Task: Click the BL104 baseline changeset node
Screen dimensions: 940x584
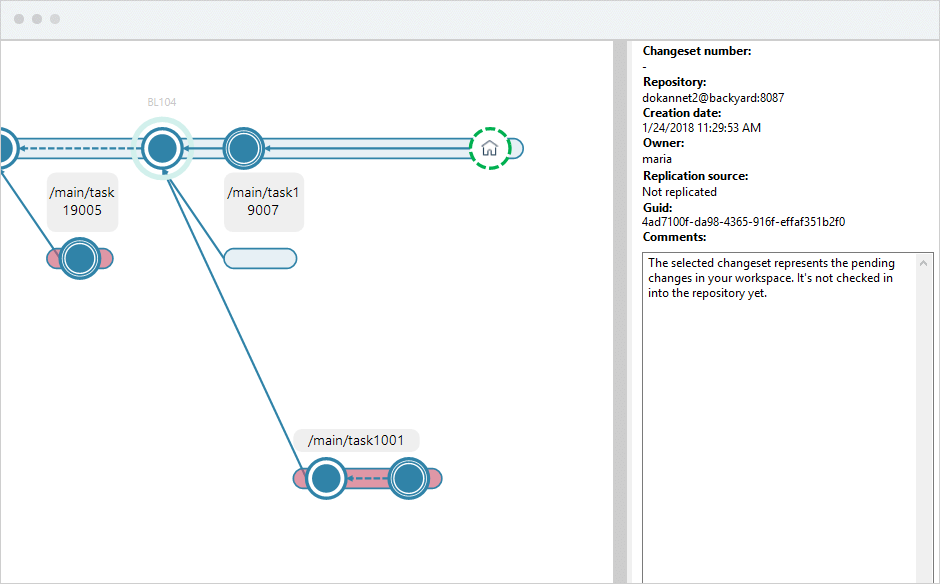Action: [163, 147]
